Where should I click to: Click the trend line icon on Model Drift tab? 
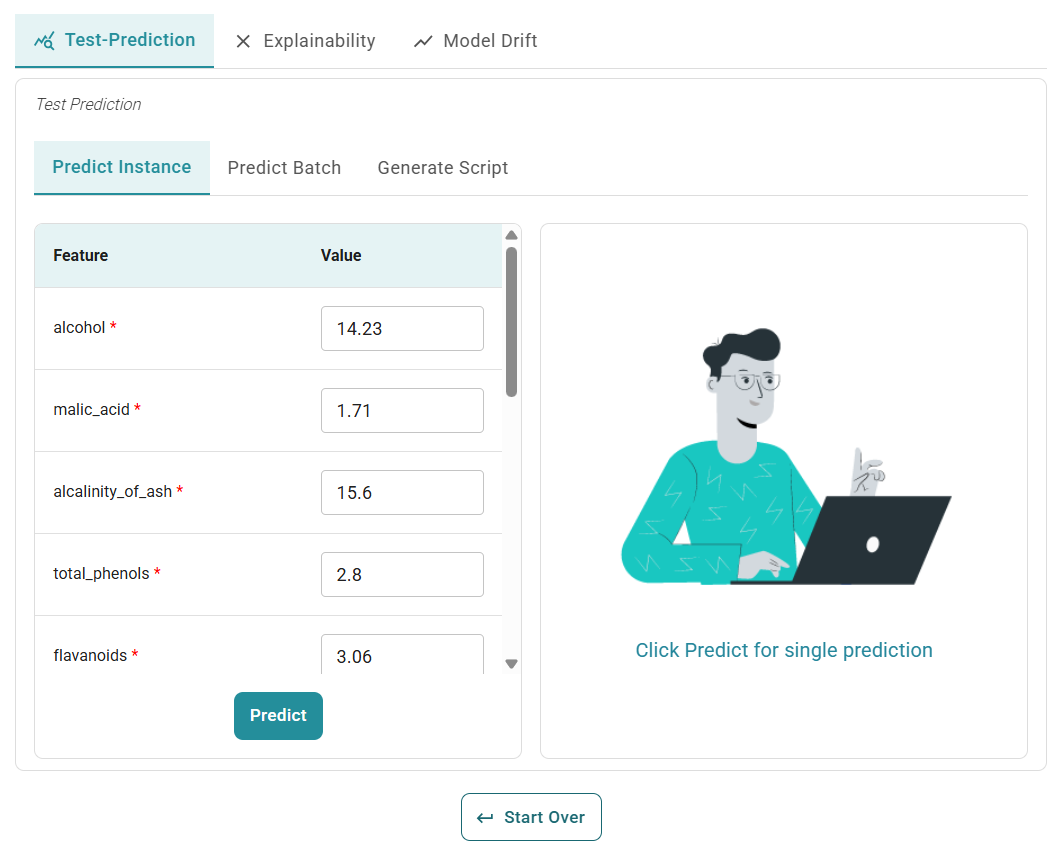[424, 40]
